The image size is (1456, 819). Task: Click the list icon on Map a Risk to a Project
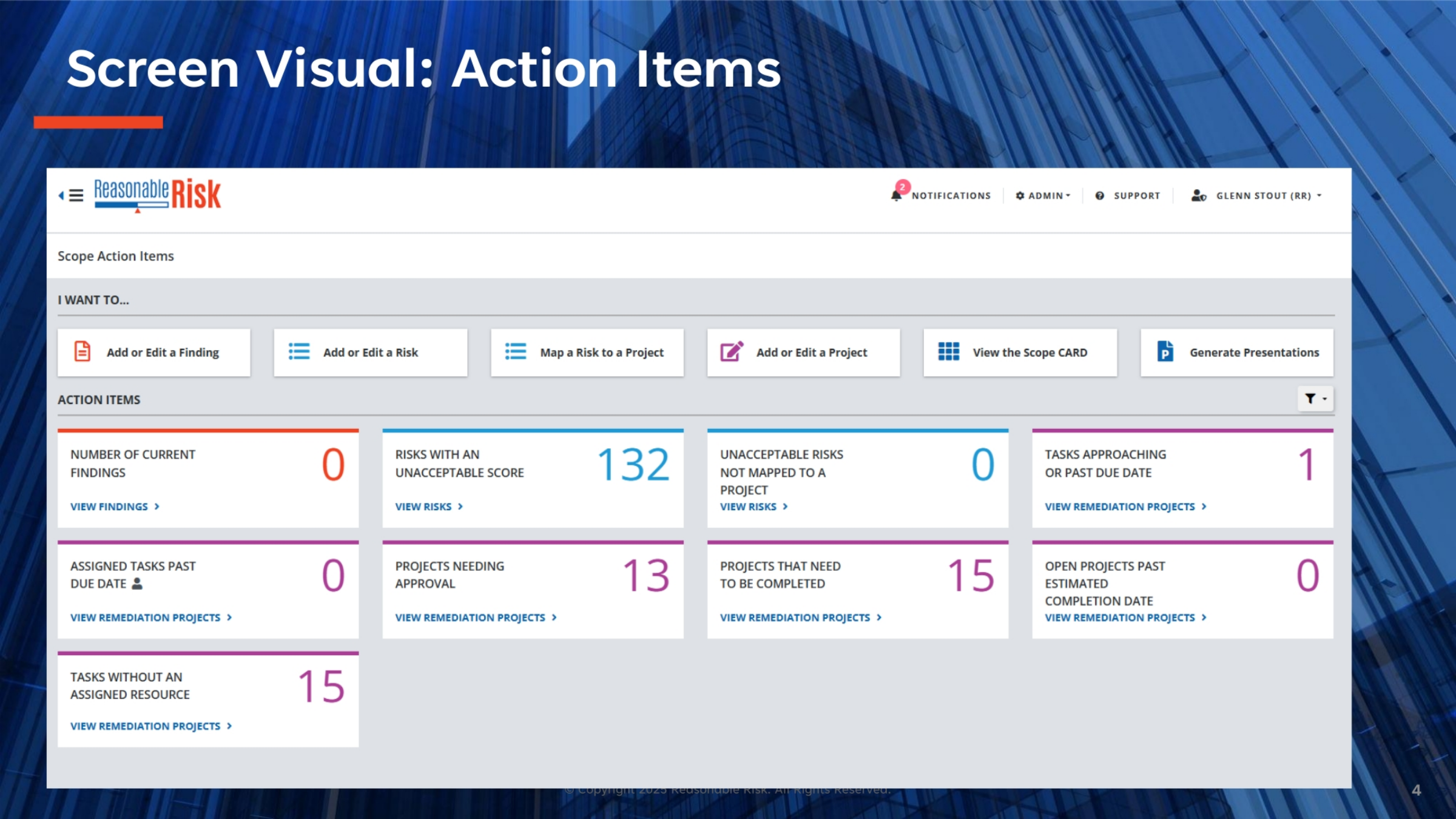point(516,352)
